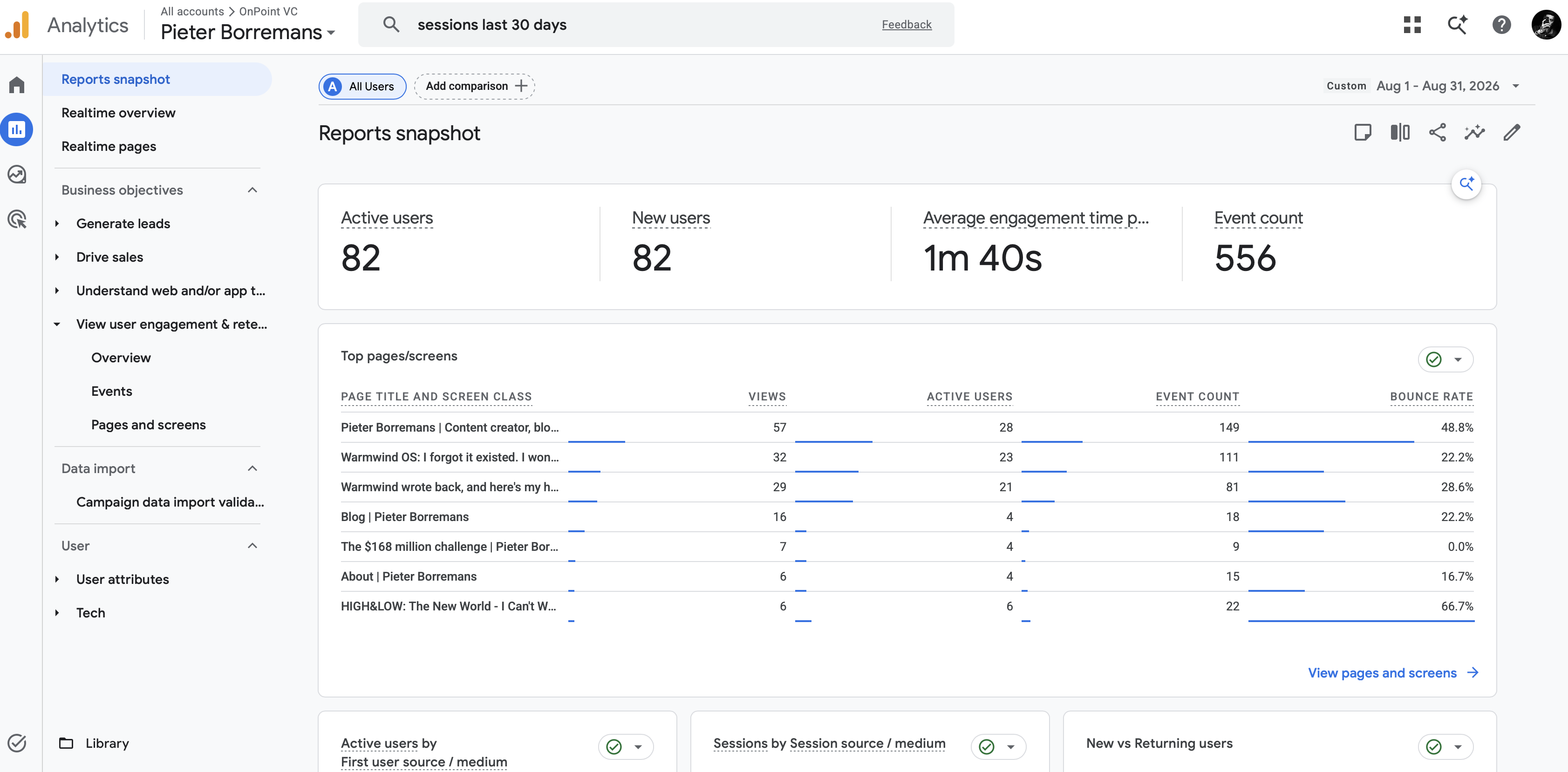Open the Pieter Borremans property selector
1568x772 pixels.
click(x=248, y=32)
